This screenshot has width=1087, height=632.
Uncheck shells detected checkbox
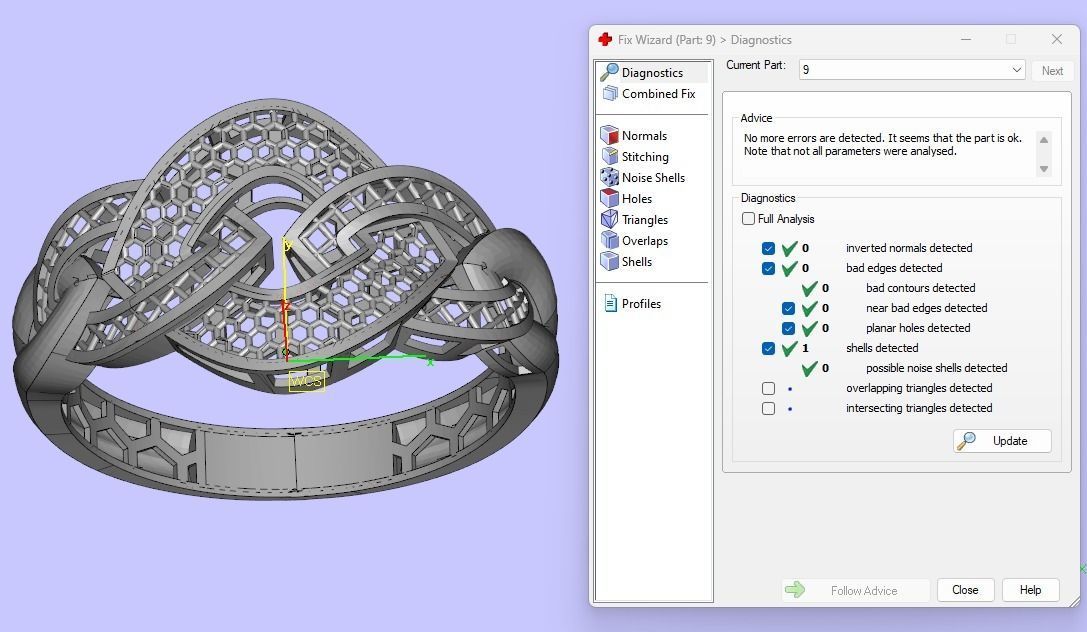[768, 349]
